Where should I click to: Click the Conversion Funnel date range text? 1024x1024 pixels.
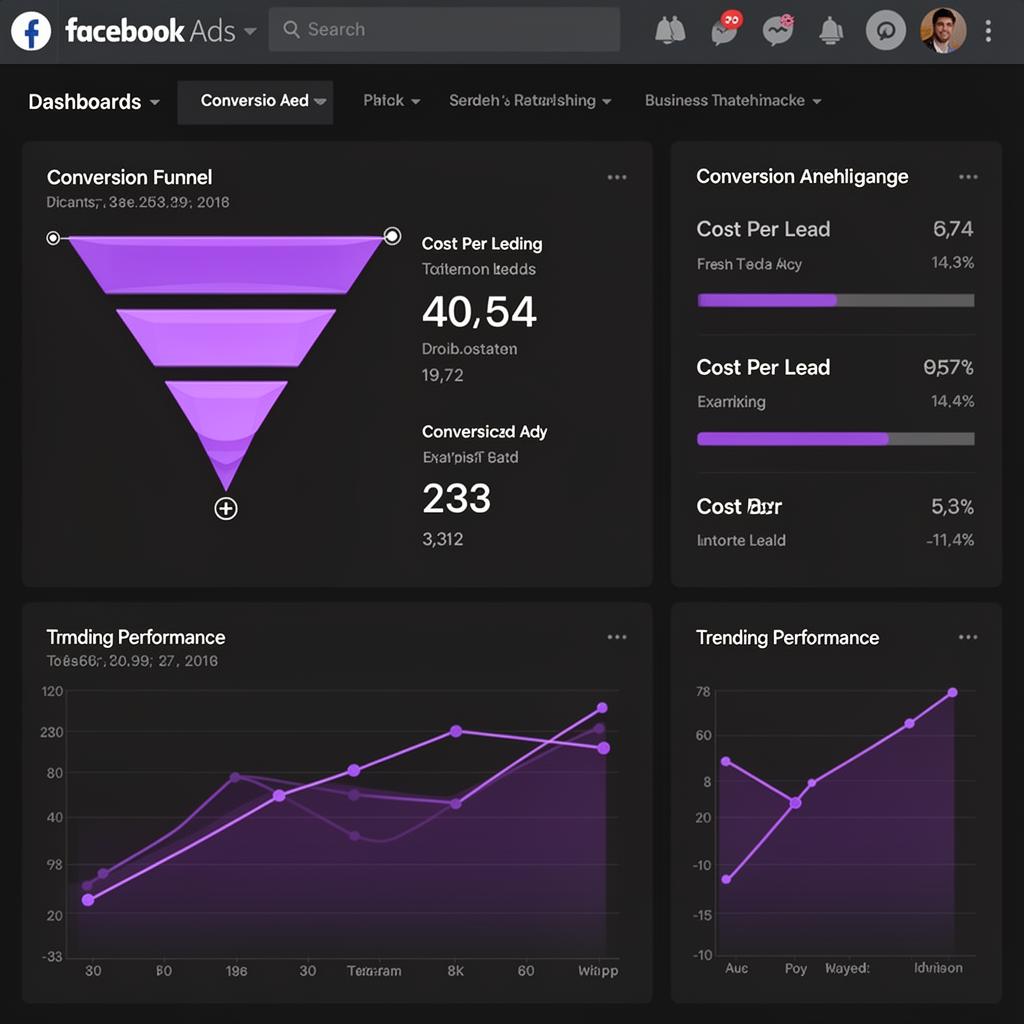(x=138, y=202)
